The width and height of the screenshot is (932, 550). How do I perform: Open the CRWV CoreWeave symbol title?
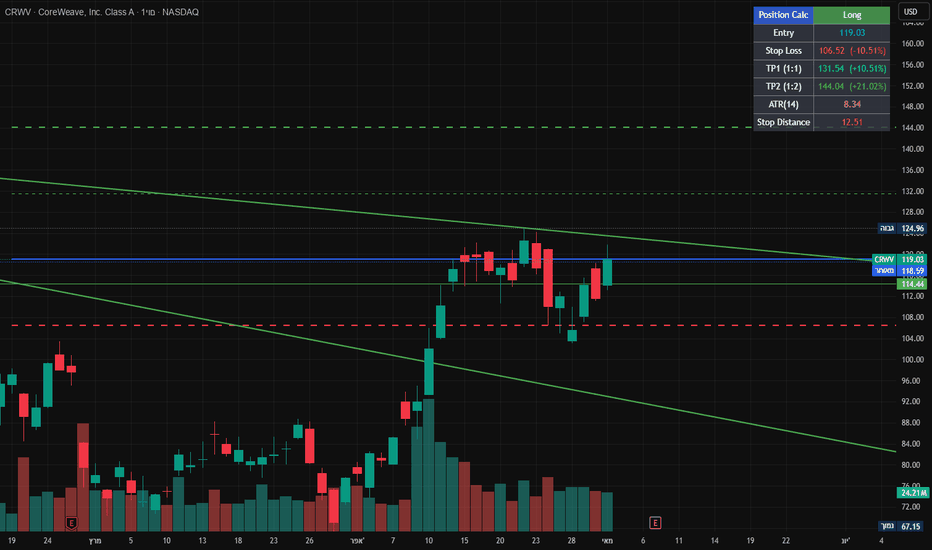coord(102,12)
